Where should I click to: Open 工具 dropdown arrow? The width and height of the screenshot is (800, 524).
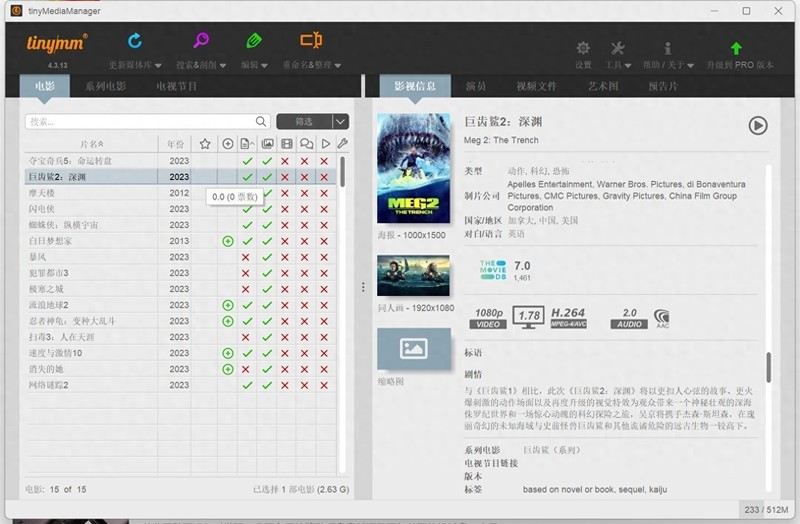[628, 65]
